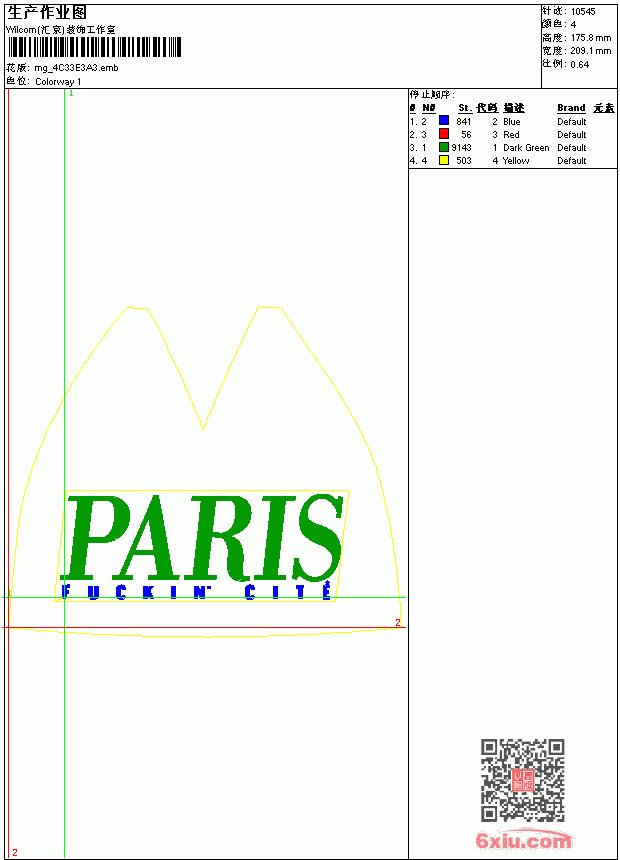Click the blue FUCKIN' CITÉ text
The width and height of the screenshot is (620, 860).
tap(196, 592)
